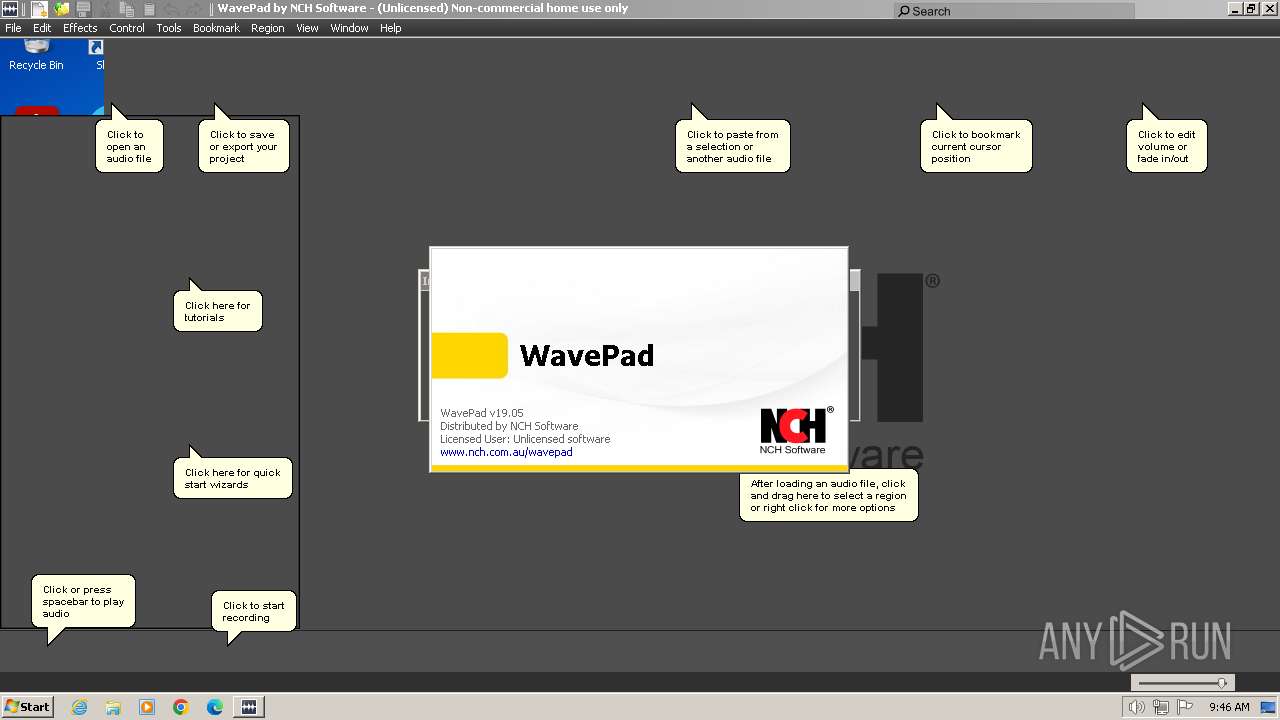Click the scrollbar thumb behind the splash screen
Screen dimensions: 1280x720
pyautogui.click(x=855, y=281)
